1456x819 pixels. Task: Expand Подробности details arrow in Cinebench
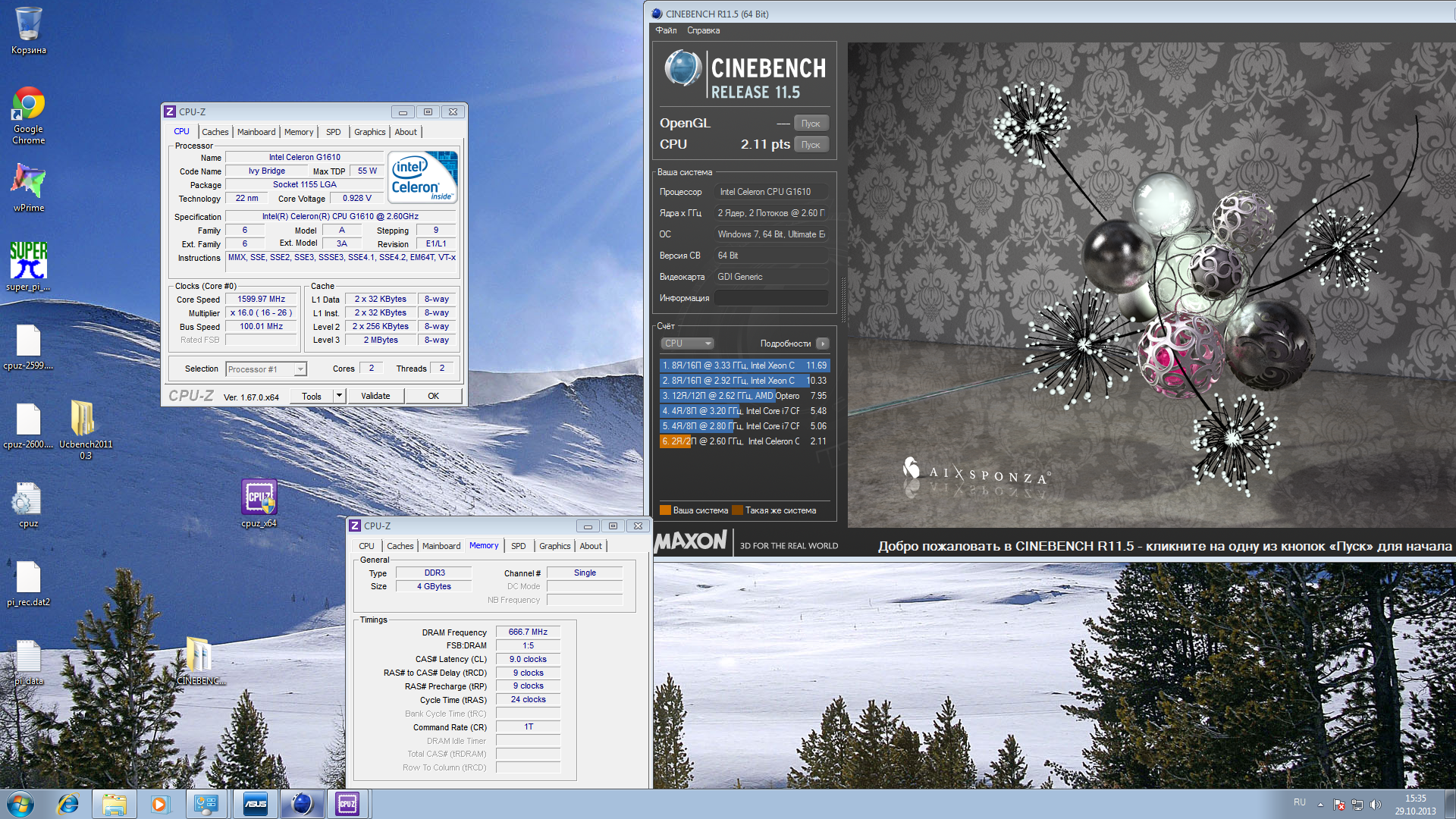pos(823,344)
